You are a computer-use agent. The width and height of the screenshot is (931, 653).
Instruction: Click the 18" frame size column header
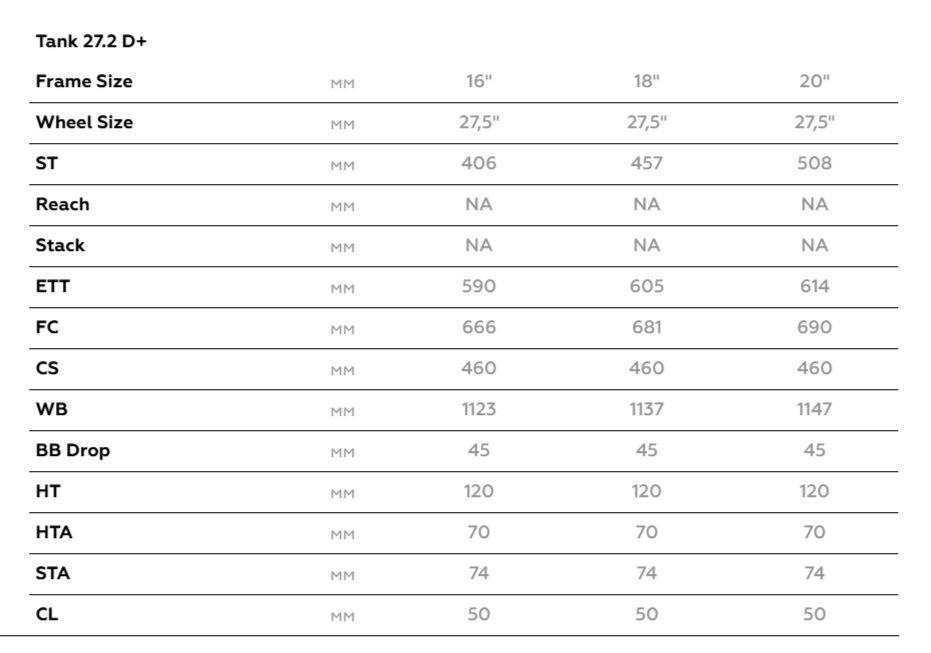[647, 81]
